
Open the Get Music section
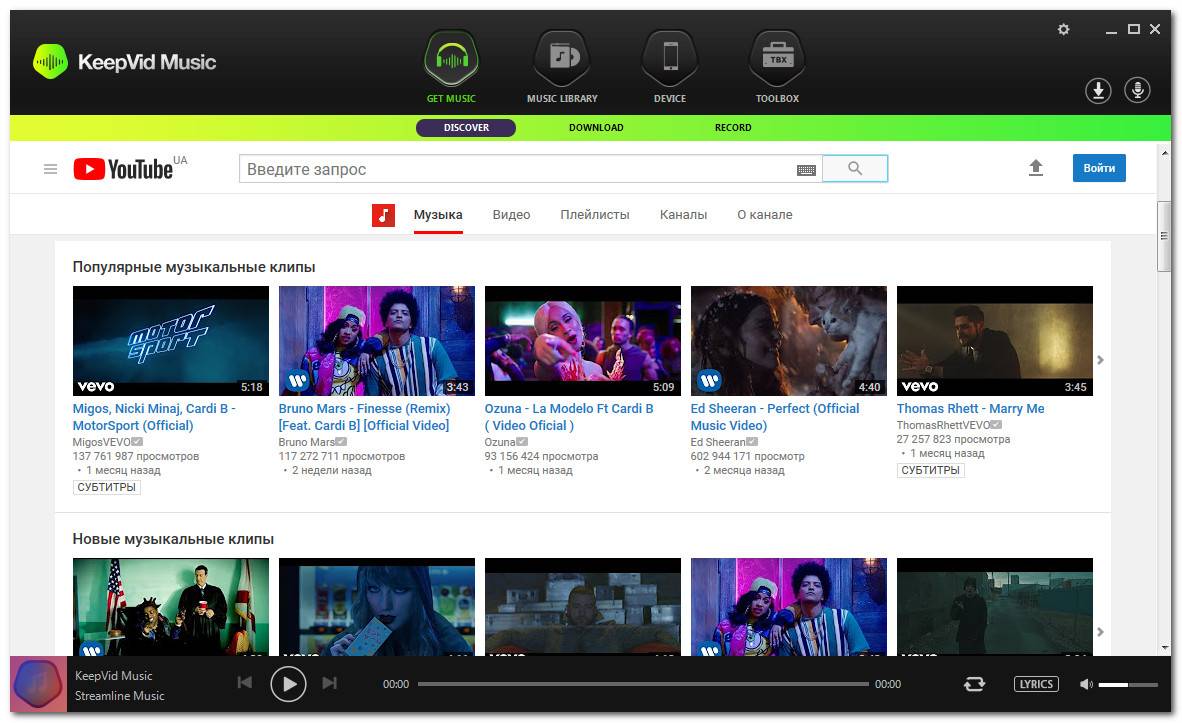point(451,67)
